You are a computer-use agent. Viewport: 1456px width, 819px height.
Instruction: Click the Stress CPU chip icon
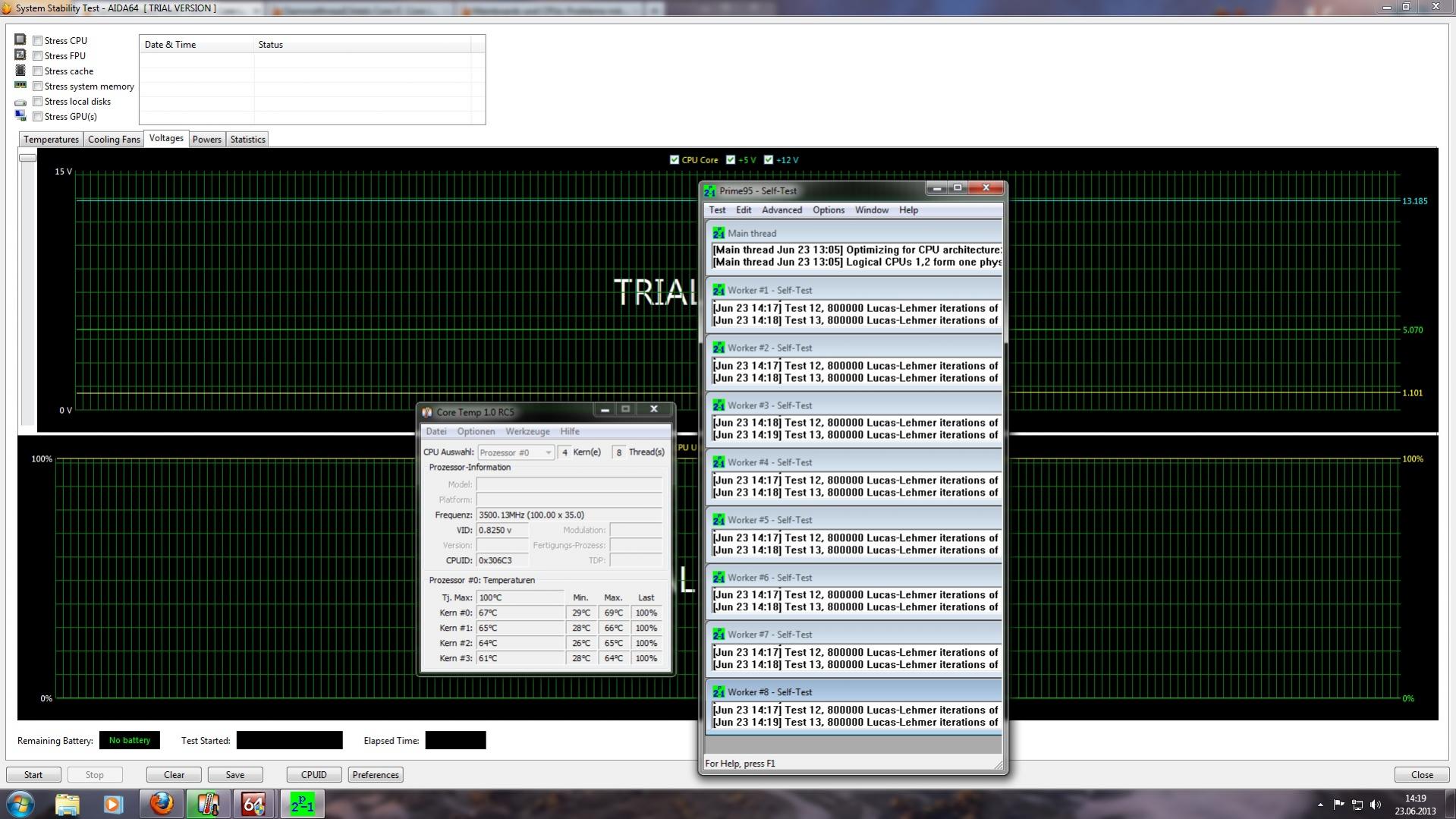point(20,39)
